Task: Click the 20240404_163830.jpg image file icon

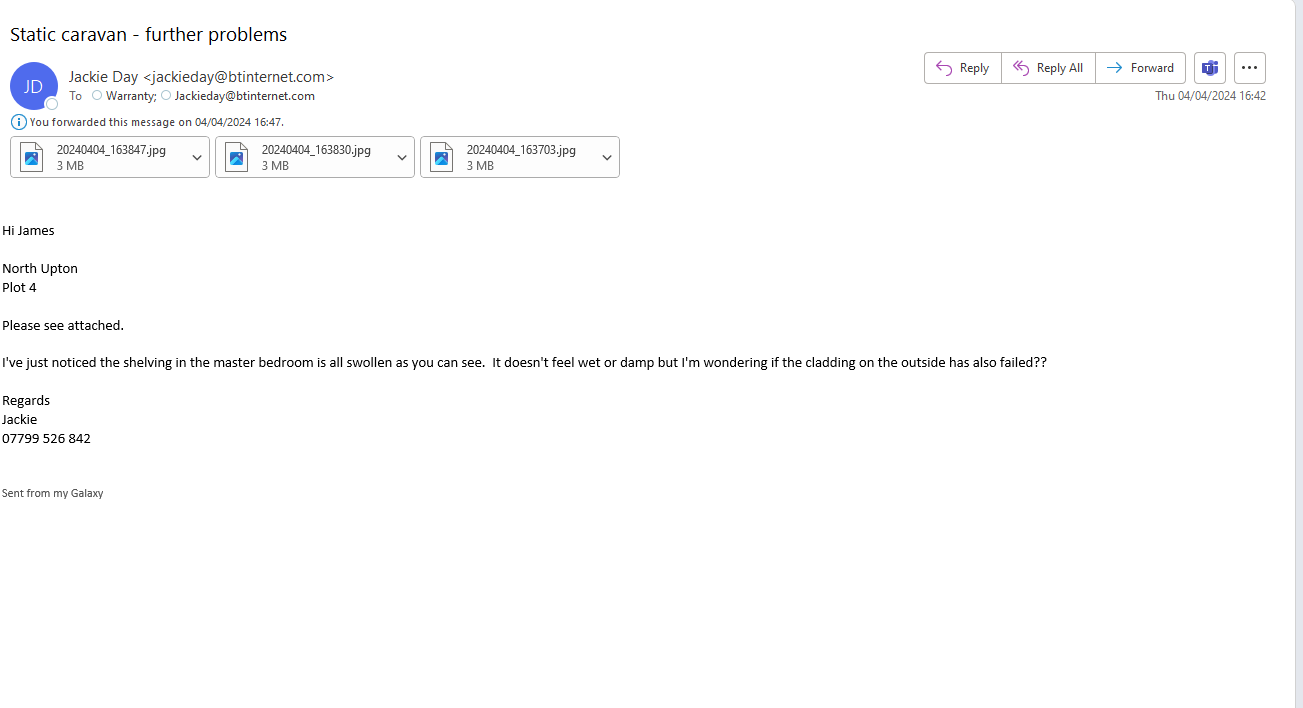Action: pyautogui.click(x=237, y=157)
